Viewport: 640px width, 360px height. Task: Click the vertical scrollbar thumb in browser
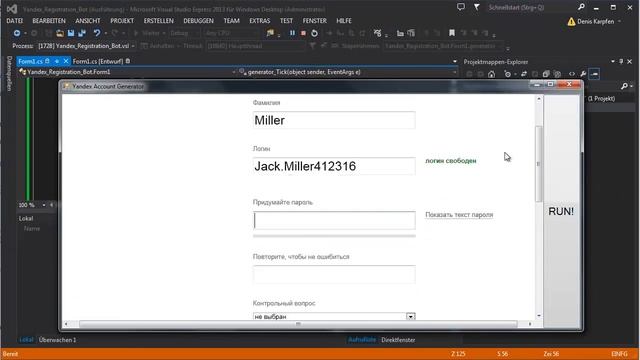pyautogui.click(x=538, y=164)
